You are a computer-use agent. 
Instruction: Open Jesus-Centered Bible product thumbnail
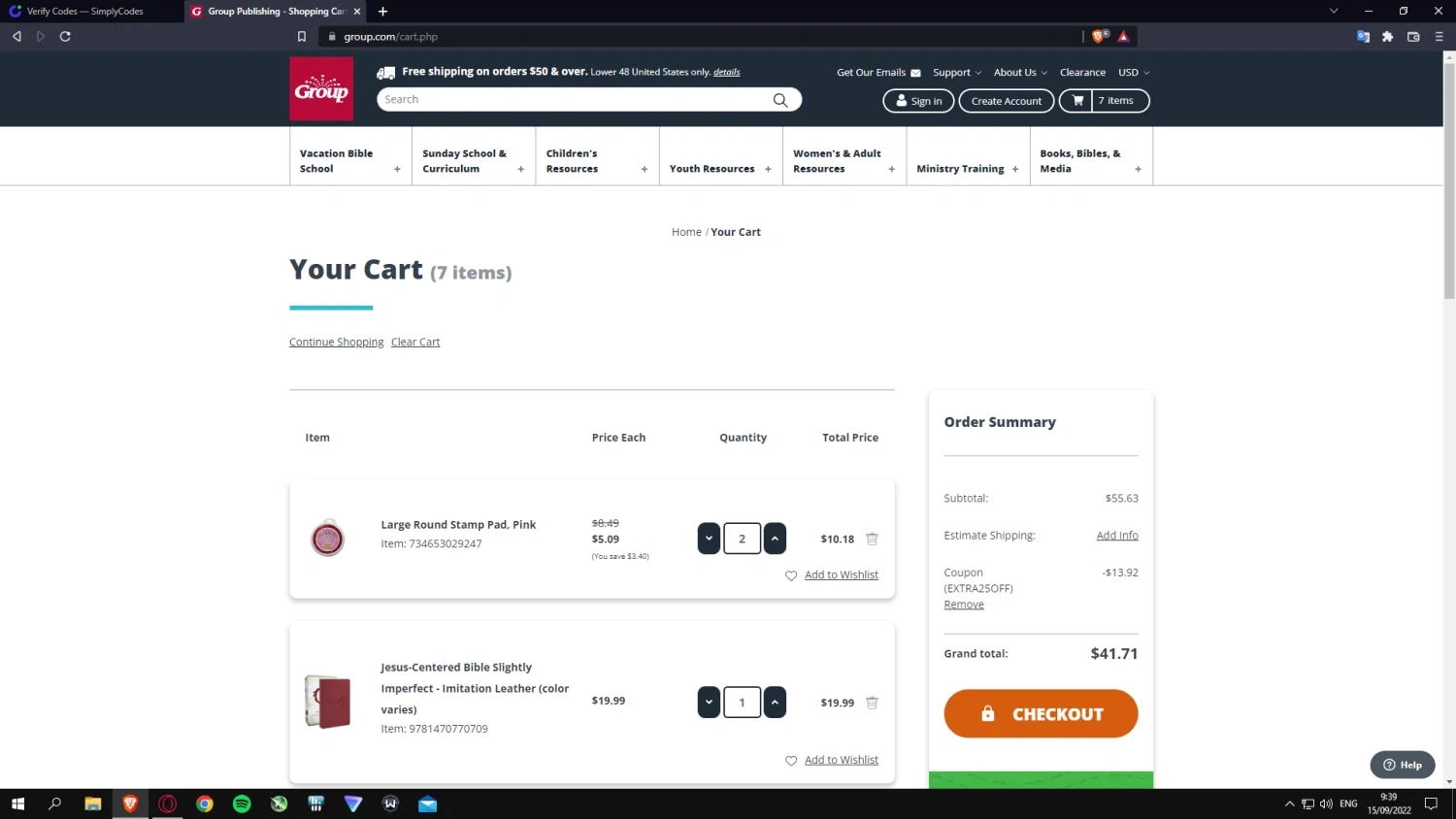[328, 702]
